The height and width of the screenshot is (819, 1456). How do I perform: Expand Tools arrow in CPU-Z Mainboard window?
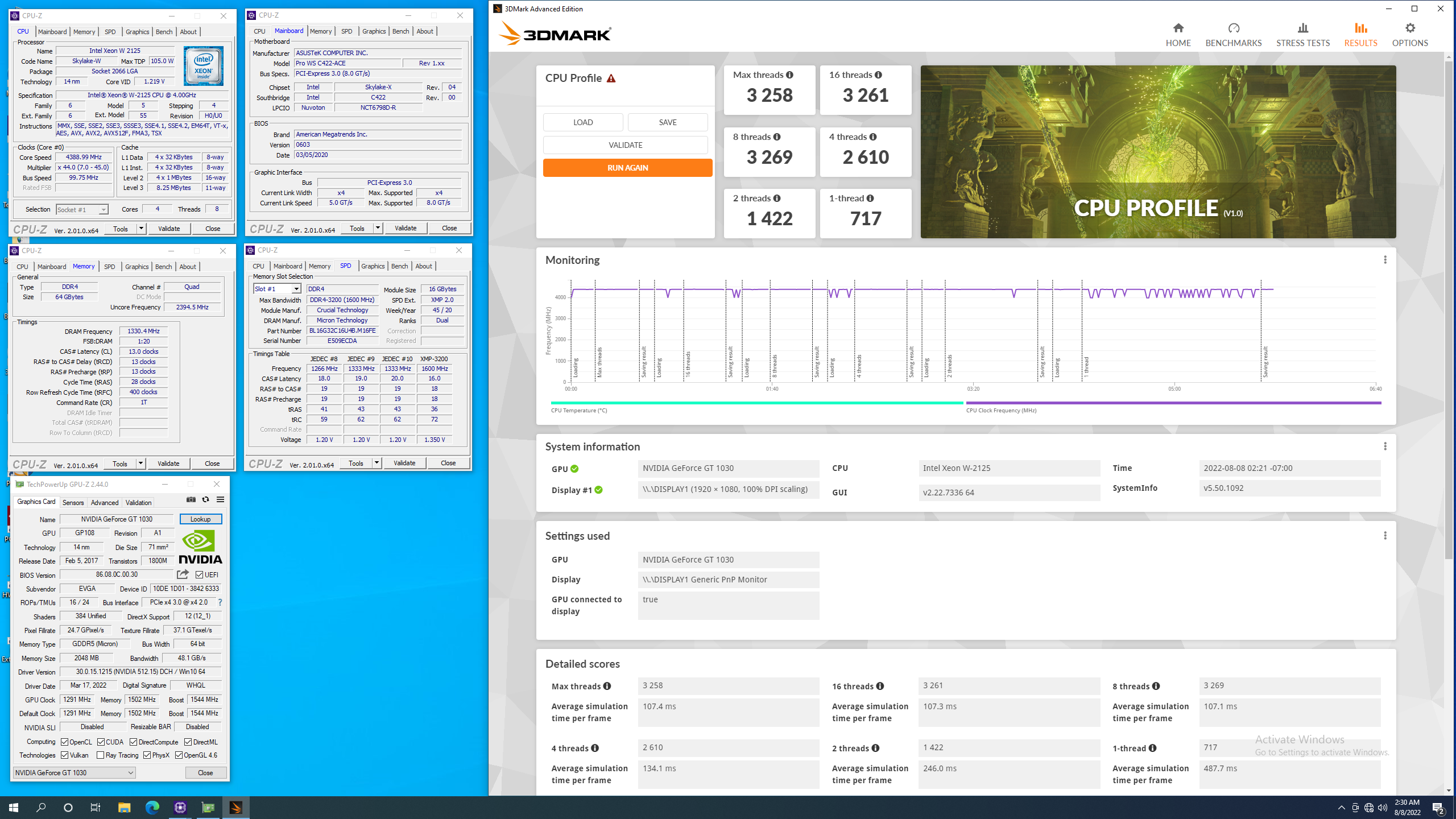378,228
